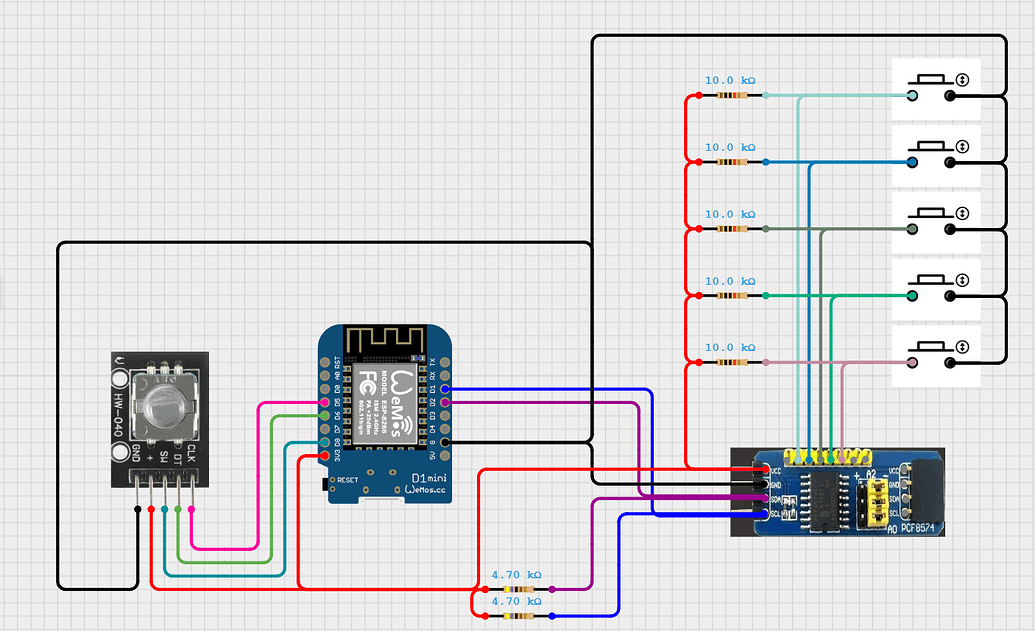The image size is (1035, 631).
Task: Click the SDA pin on the PCF8574 board
Action: pyautogui.click(x=765, y=497)
